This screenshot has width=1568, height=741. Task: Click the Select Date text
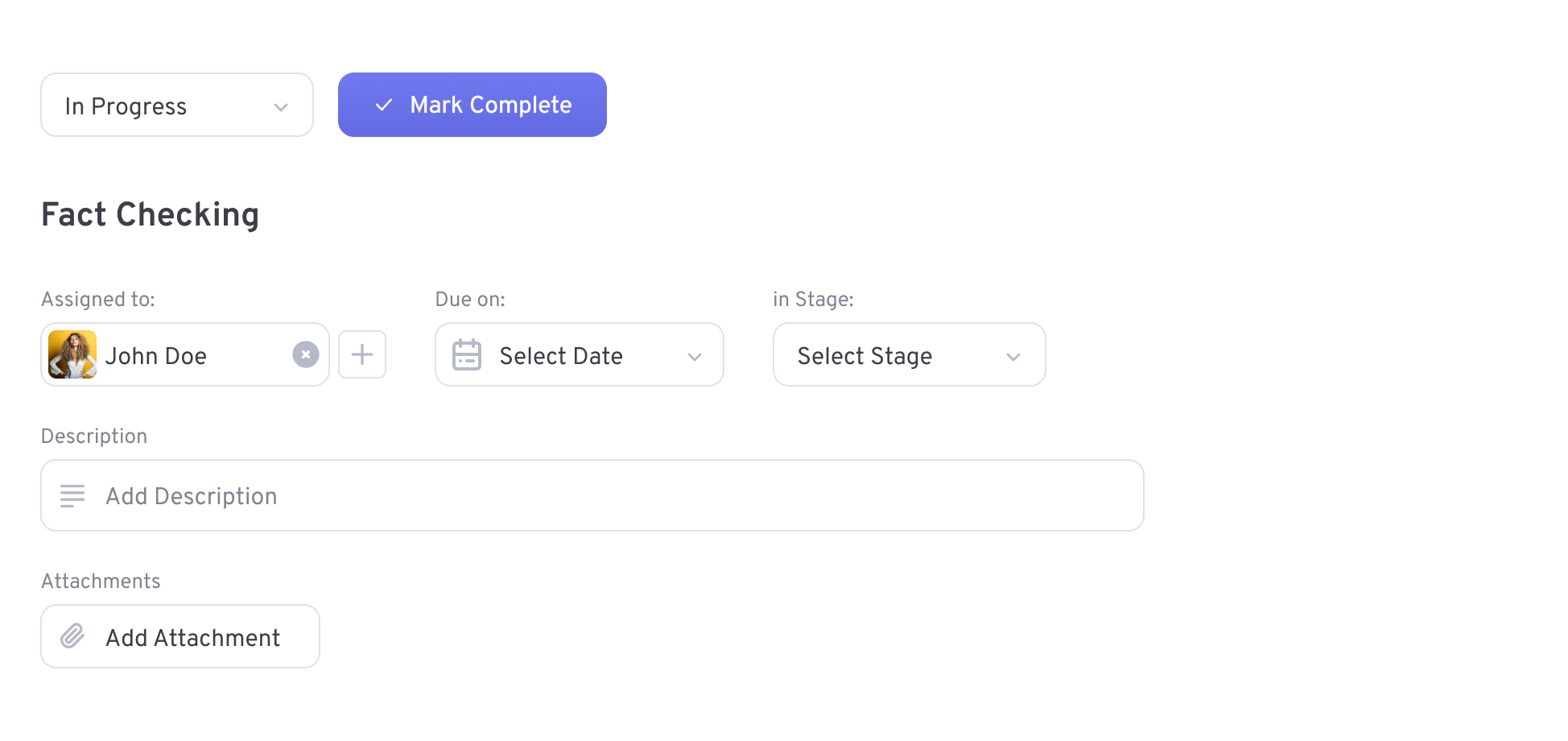point(561,356)
